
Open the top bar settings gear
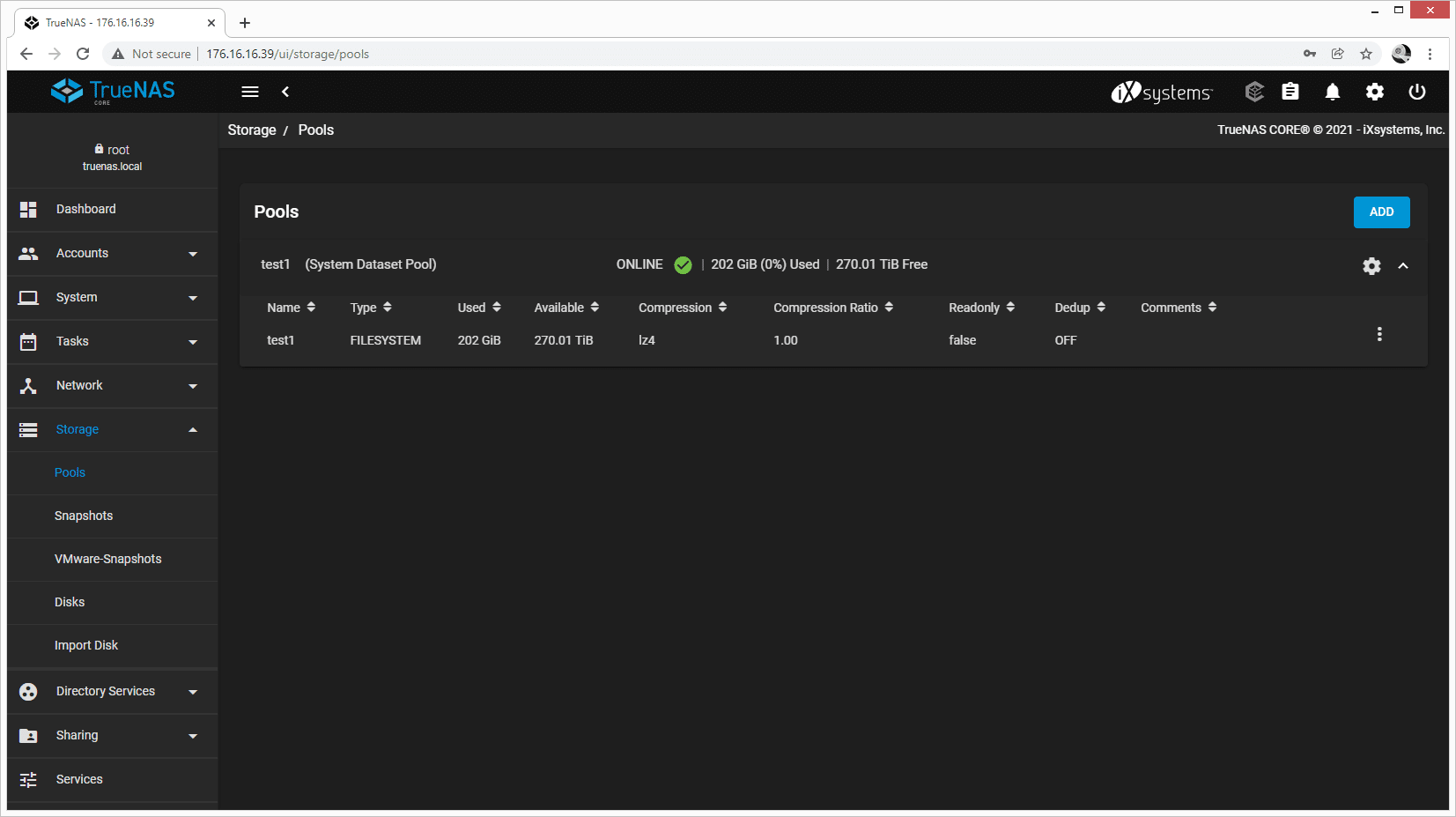1375,92
